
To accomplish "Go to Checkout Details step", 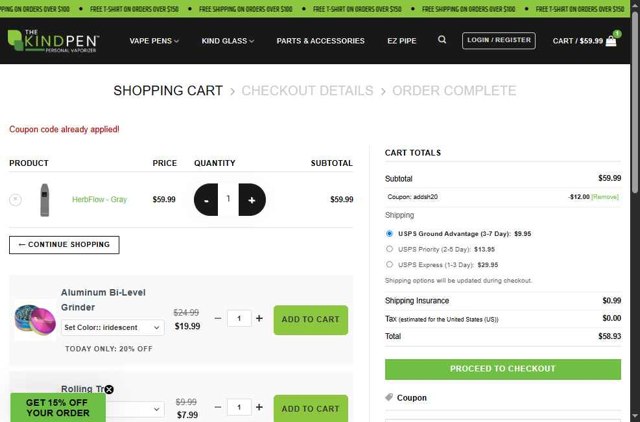I will [x=307, y=91].
